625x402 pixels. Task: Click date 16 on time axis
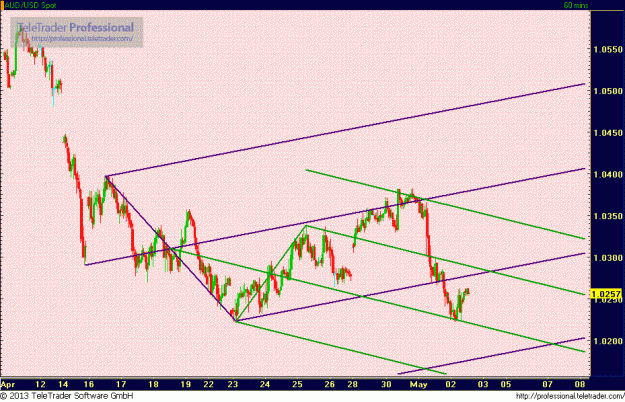pyautogui.click(x=88, y=384)
